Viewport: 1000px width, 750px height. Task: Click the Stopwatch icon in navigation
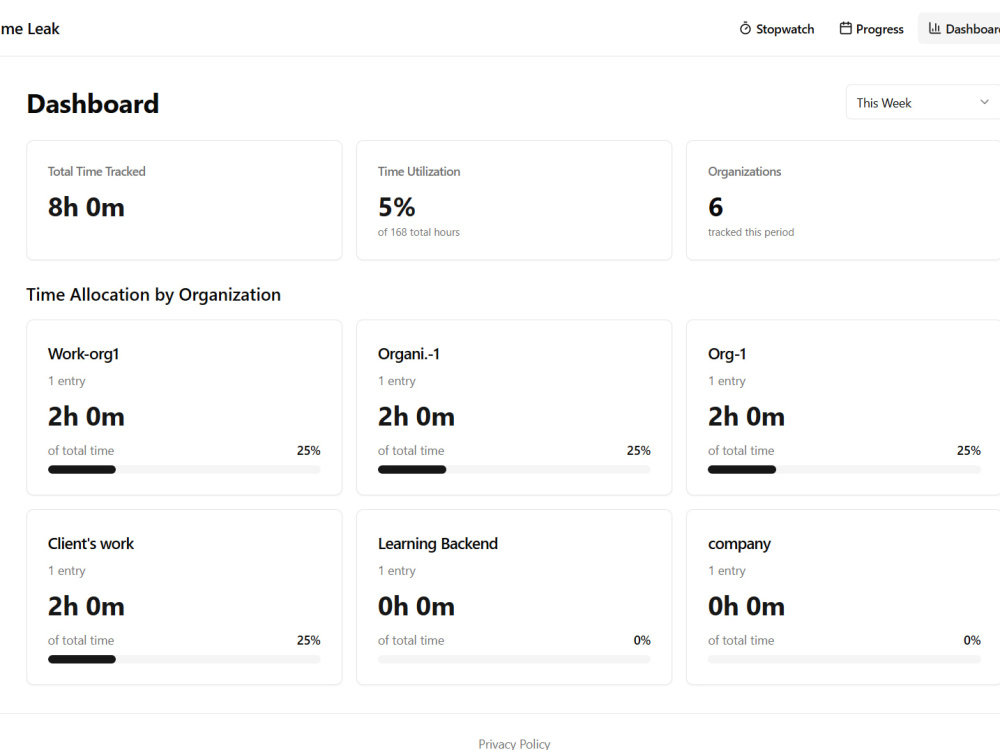pyautogui.click(x=745, y=29)
